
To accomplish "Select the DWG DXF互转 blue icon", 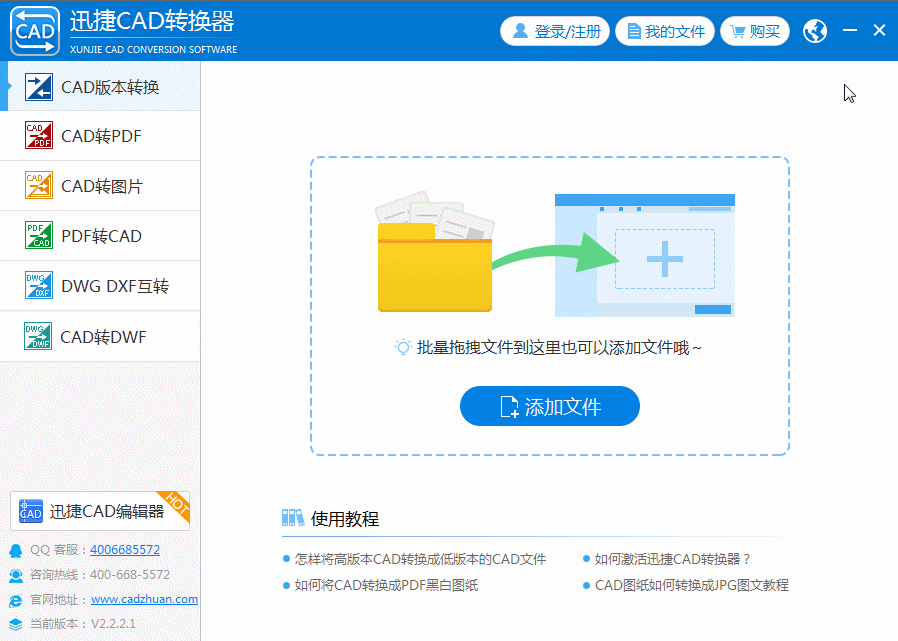I will pyautogui.click(x=39, y=285).
